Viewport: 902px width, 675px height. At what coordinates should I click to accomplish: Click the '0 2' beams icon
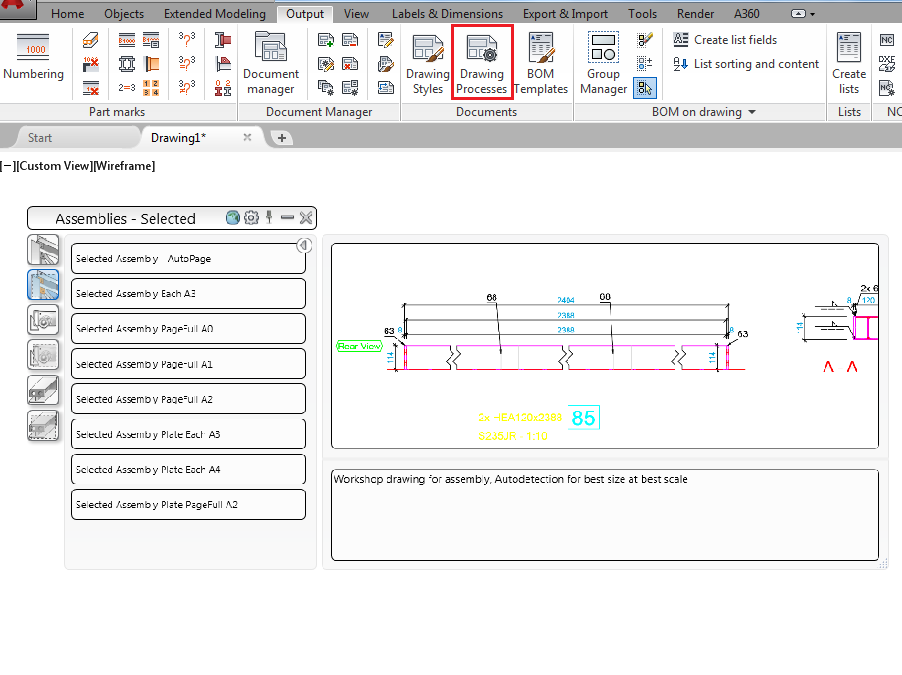pyautogui.click(x=223, y=88)
